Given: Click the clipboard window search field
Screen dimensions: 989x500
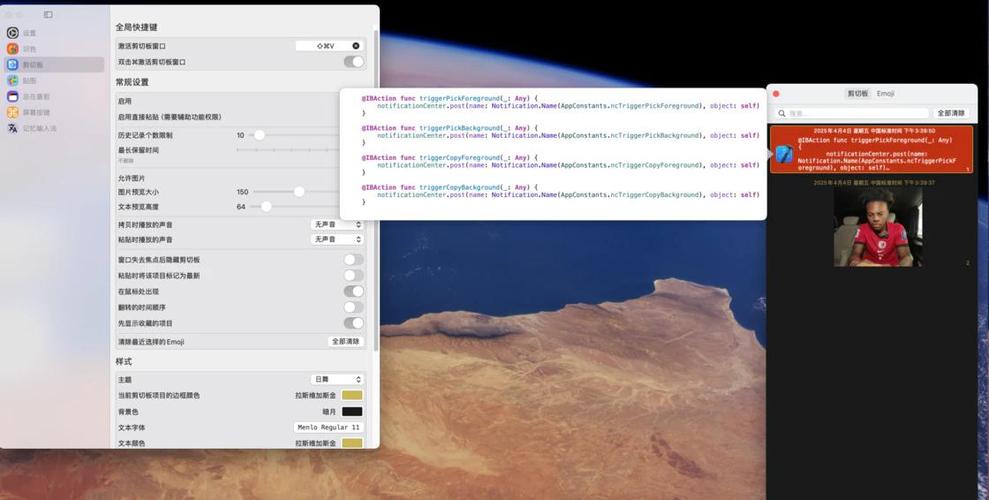Looking at the screenshot, I should click(852, 113).
